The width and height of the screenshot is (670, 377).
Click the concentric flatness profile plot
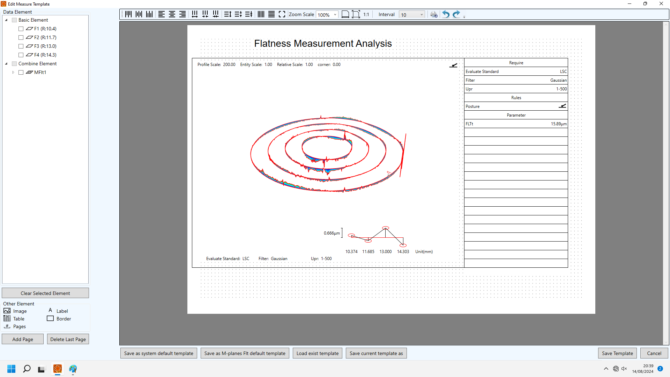click(327, 153)
